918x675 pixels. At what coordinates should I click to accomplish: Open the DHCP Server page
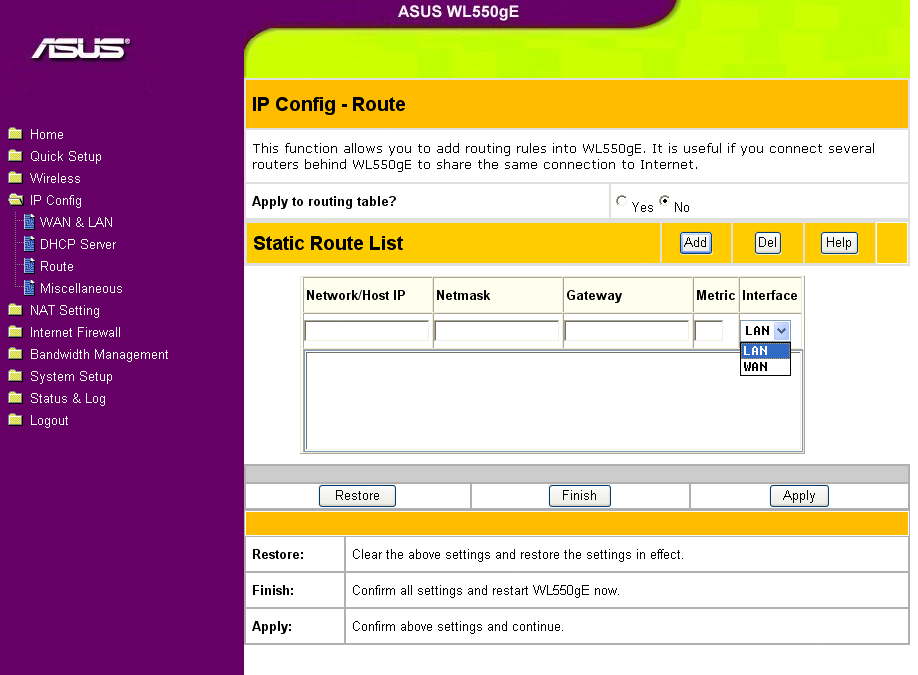pos(78,244)
